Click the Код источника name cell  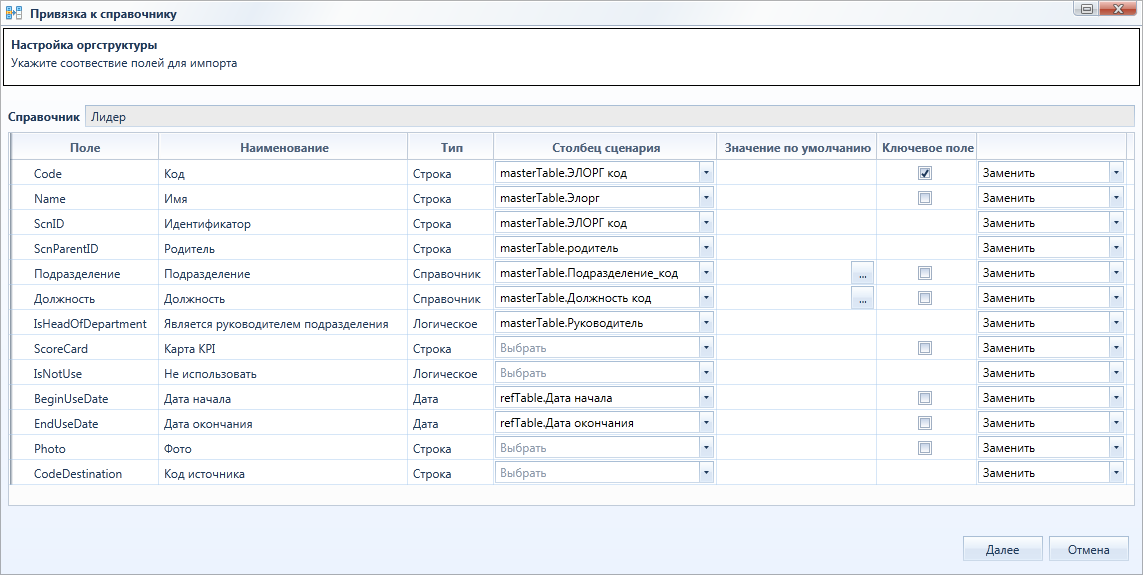click(284, 473)
